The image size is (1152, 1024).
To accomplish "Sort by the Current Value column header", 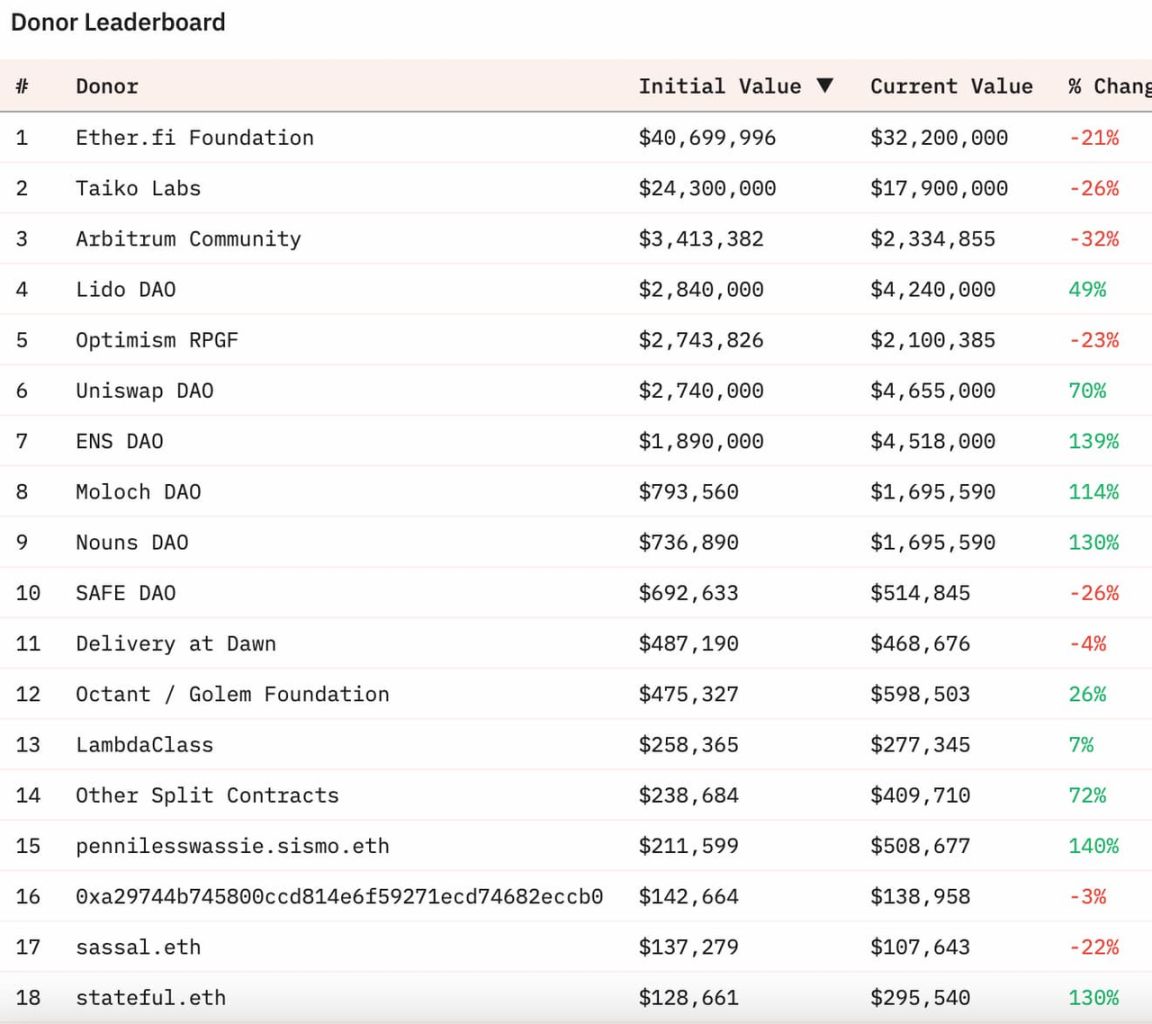I will 951,87.
